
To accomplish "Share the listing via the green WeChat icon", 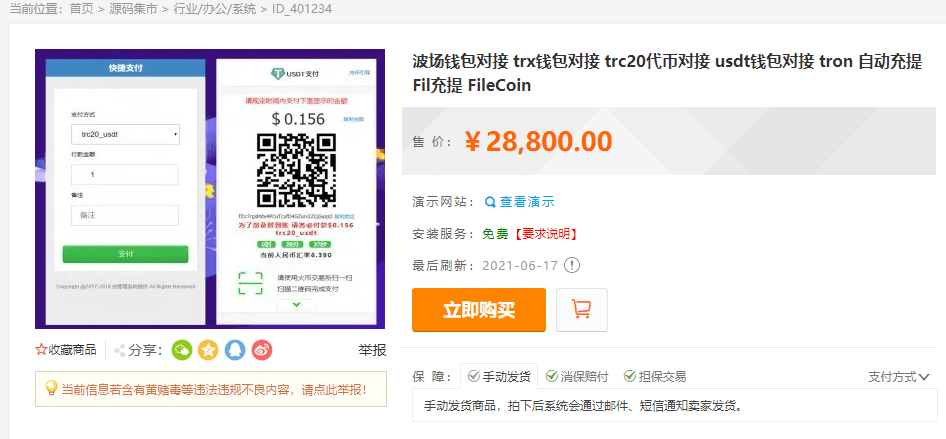I will pos(182,350).
